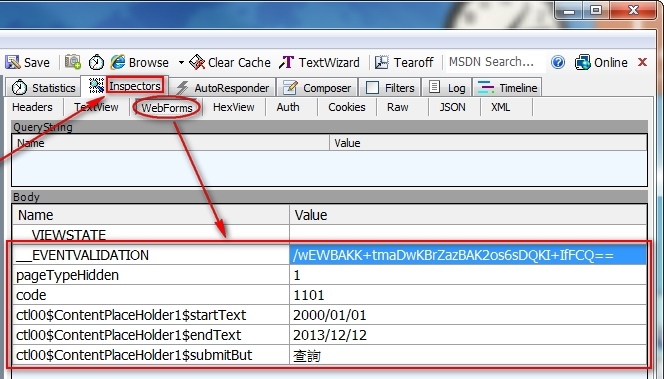The height and width of the screenshot is (379, 664).
Task: Select the VIEWSTATE row
Action: [329, 234]
